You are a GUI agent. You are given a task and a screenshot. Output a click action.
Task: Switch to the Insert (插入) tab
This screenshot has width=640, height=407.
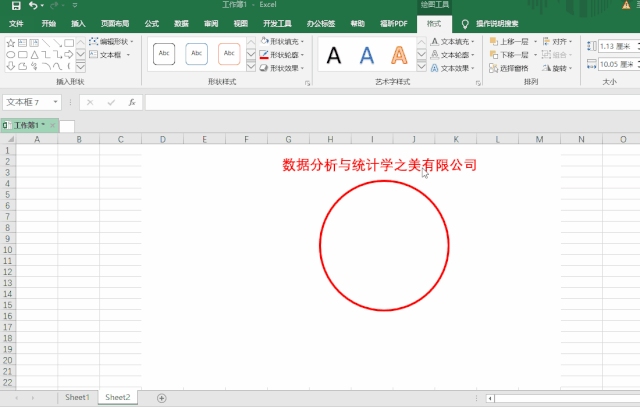click(x=78, y=24)
